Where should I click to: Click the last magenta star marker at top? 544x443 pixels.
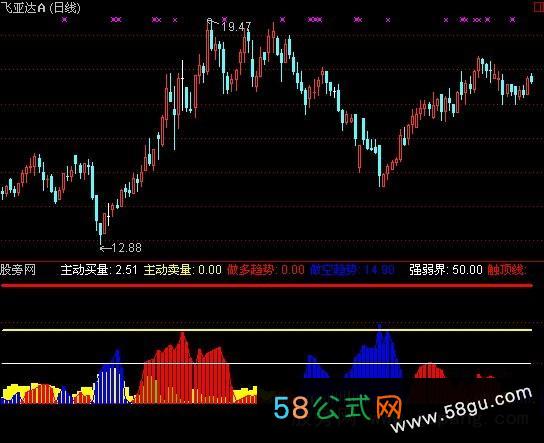(x=512, y=20)
